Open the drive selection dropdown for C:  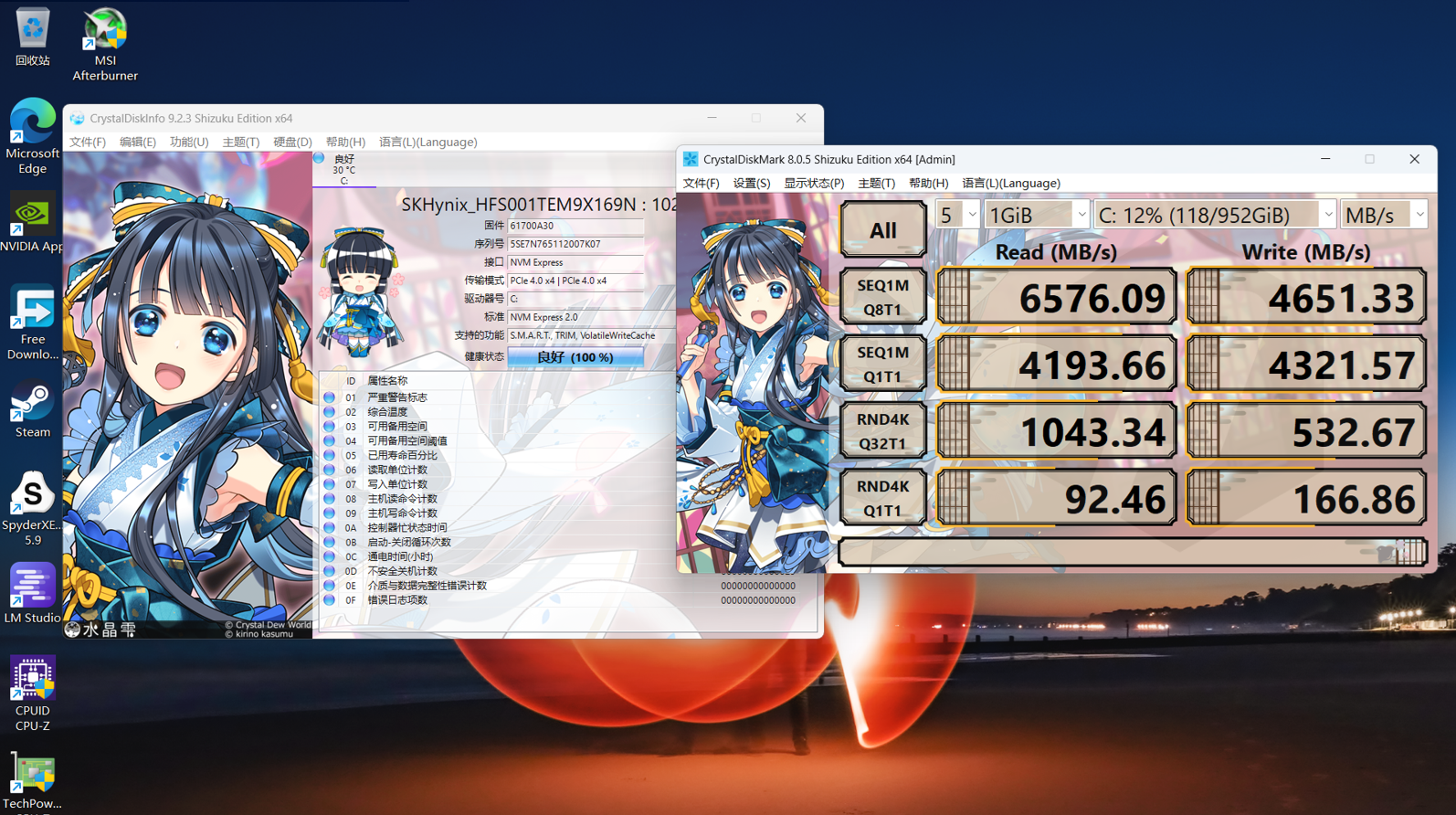click(x=1214, y=215)
